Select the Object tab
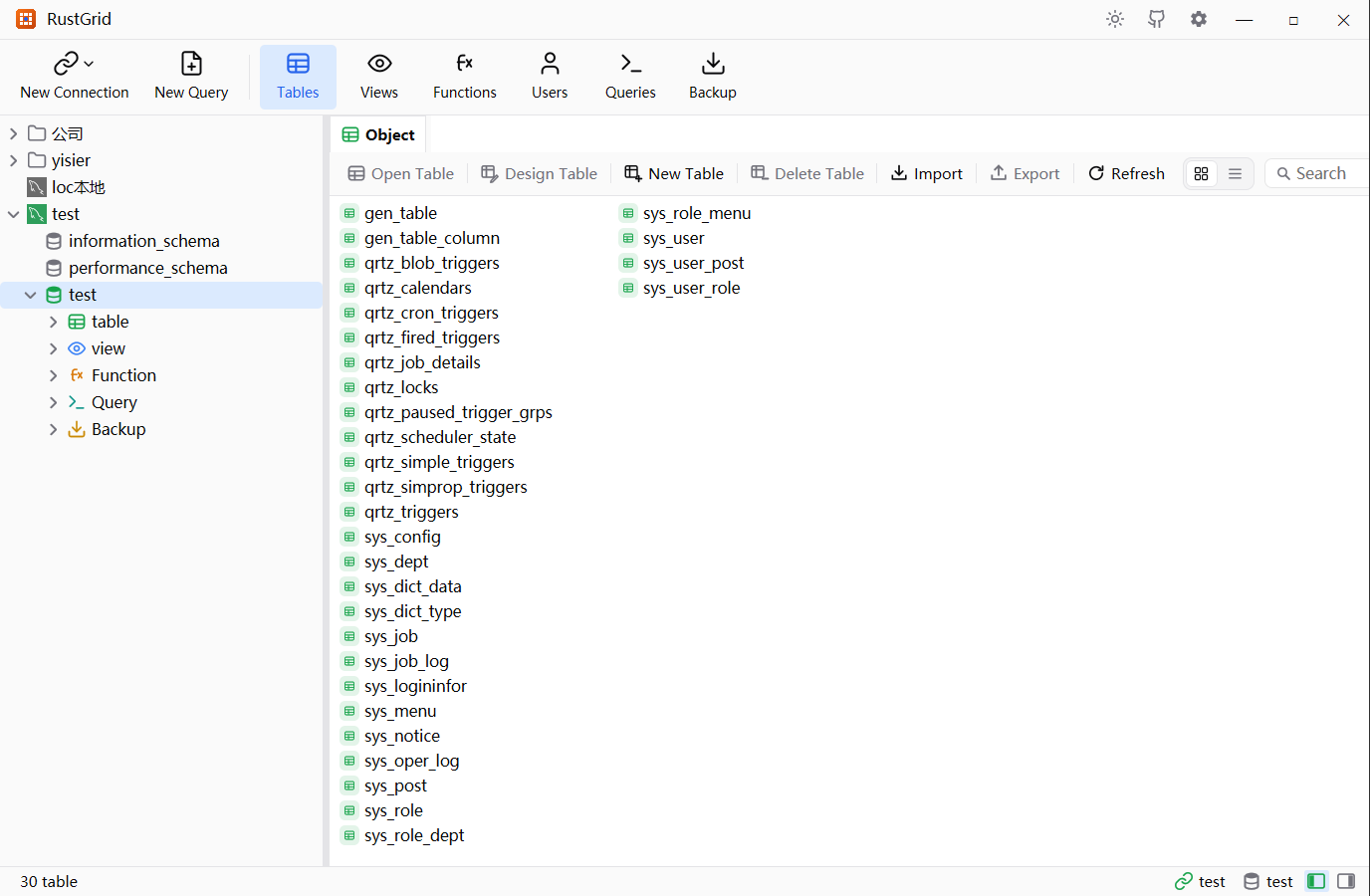The image size is (1370, 896). 378,134
